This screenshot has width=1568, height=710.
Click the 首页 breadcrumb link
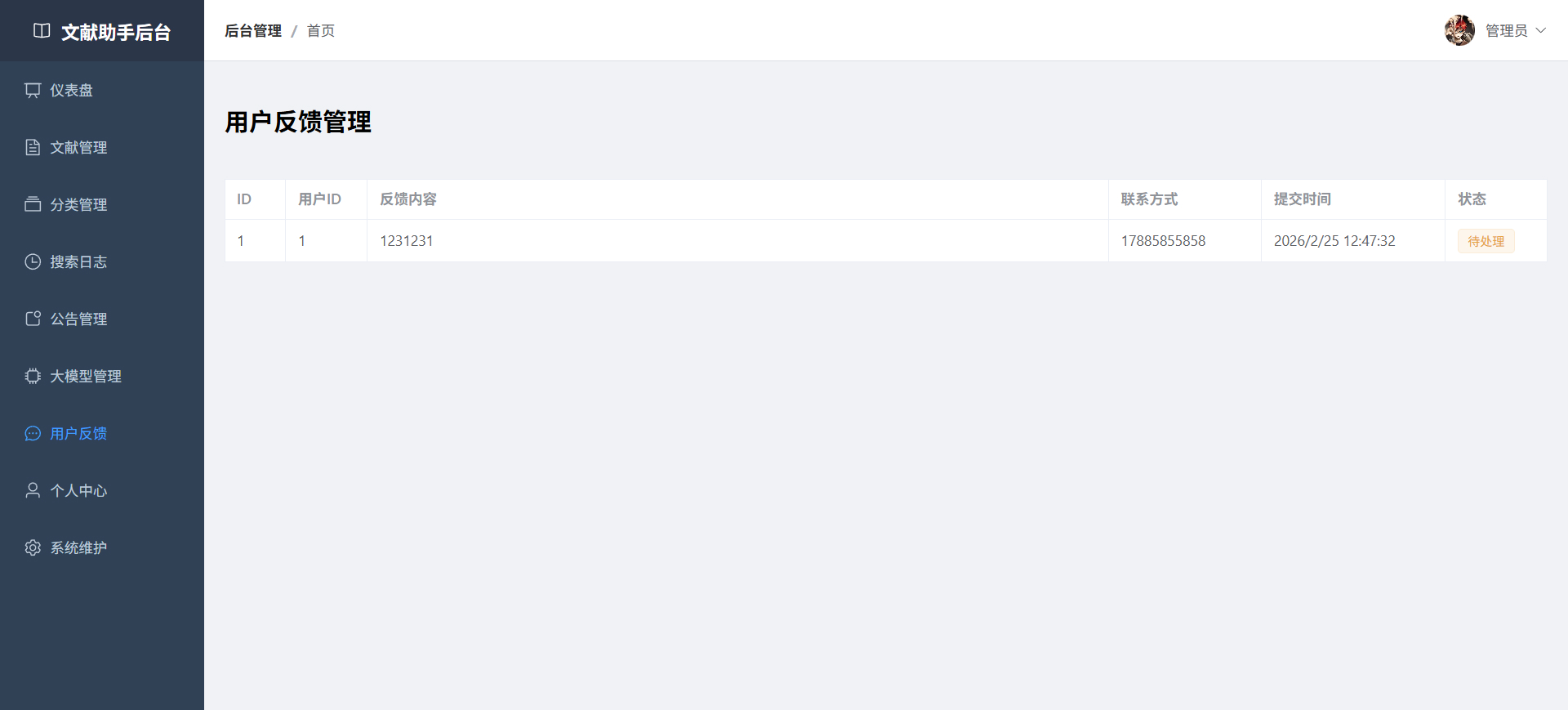coord(321,30)
